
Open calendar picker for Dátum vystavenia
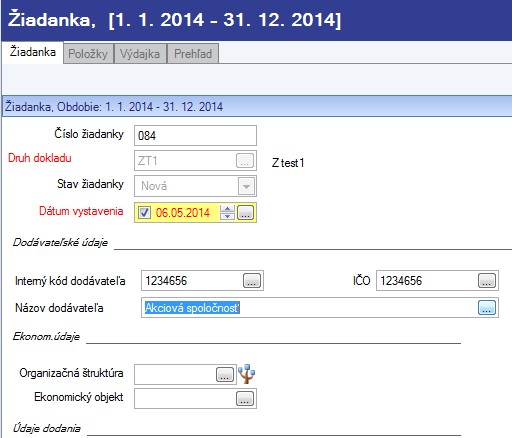[x=245, y=213]
